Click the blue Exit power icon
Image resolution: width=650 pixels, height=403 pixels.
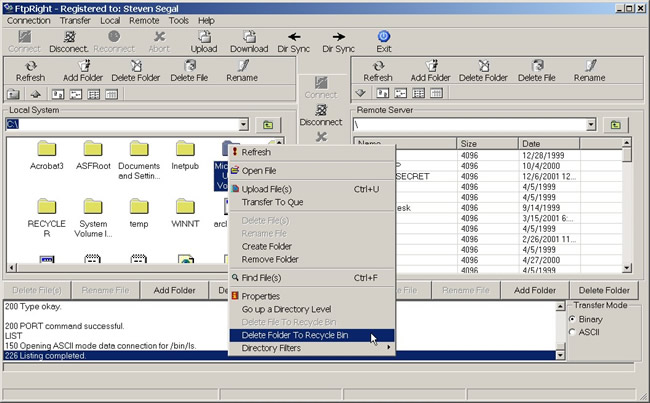click(384, 42)
